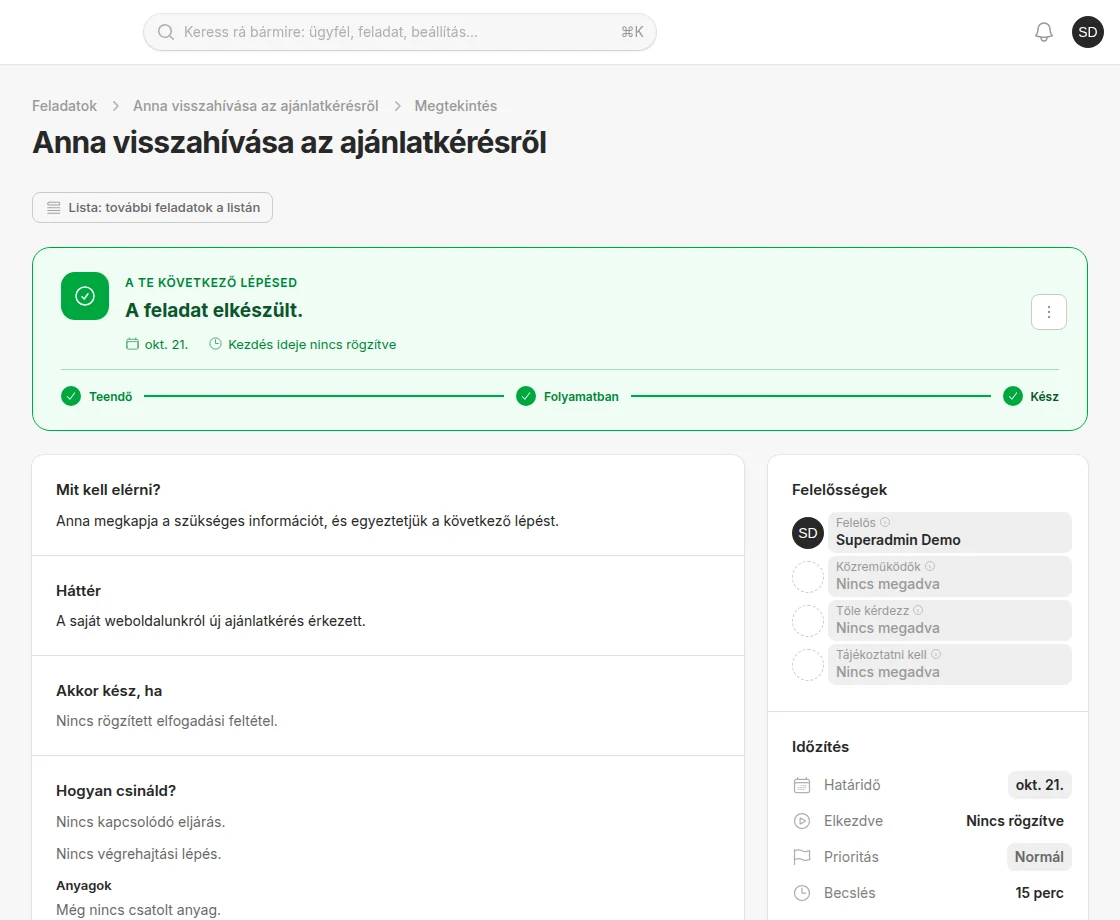Click the info icon next to Felelős
Image resolution: width=1120 pixels, height=920 pixels.
pos(885,522)
